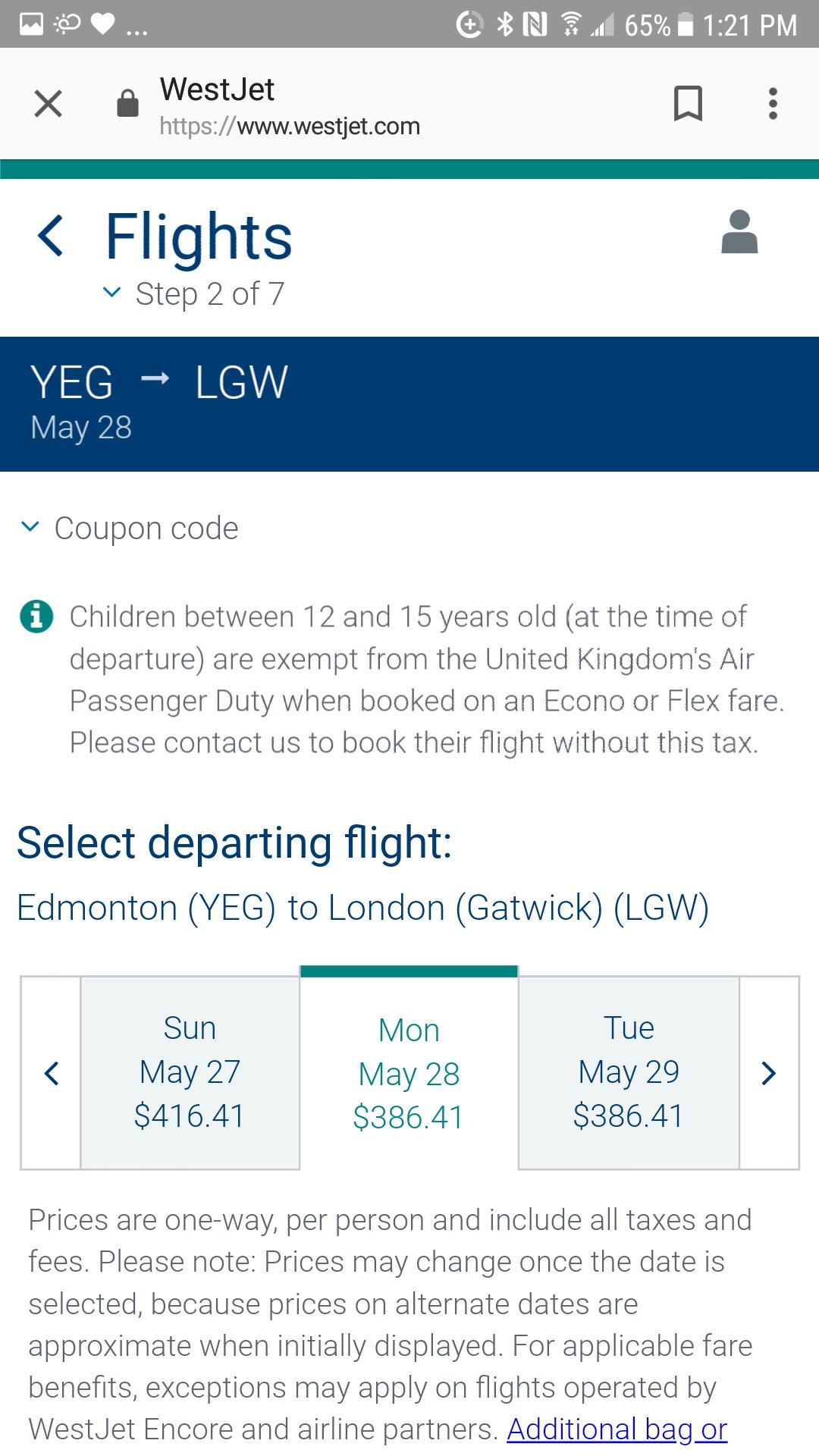This screenshot has height=1456, width=819.
Task: Go back using the Flights back arrow
Action: 51,235
